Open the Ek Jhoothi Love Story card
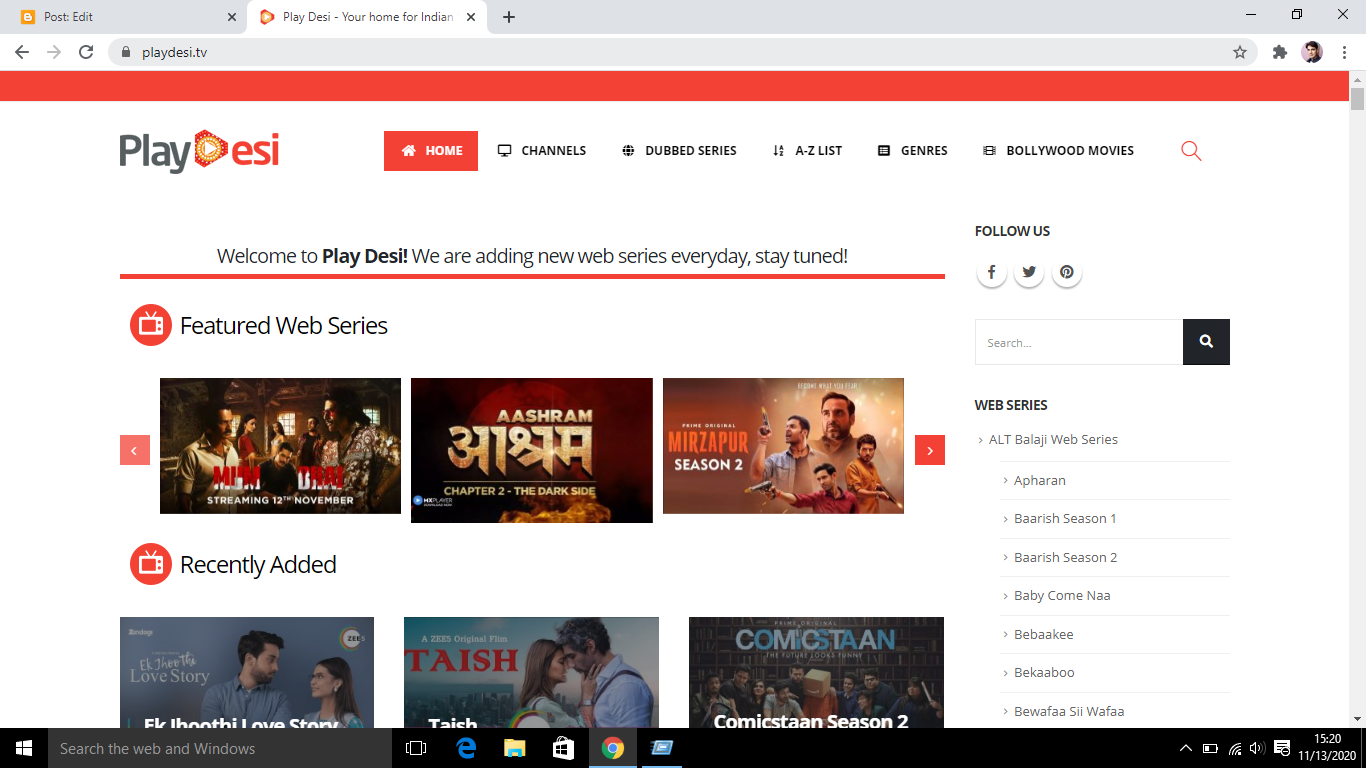 (x=247, y=672)
